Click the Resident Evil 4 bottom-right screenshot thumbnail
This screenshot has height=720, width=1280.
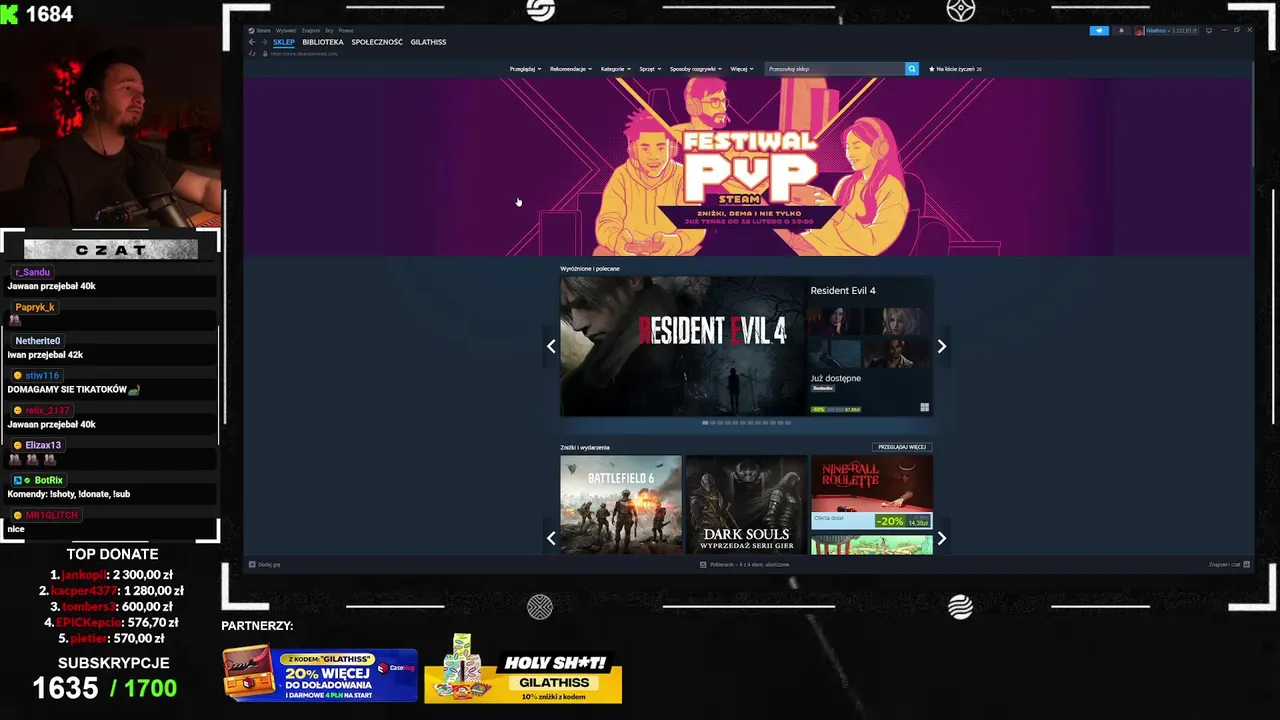point(896,354)
